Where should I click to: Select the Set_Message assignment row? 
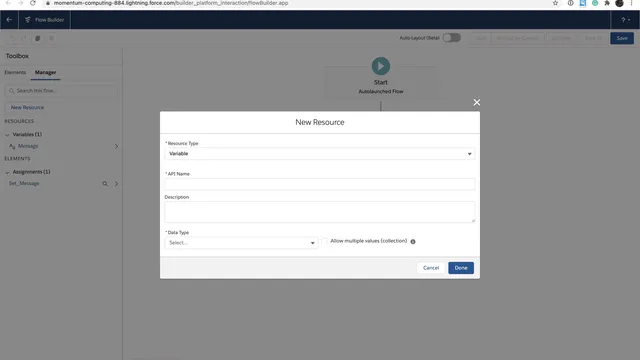[61, 184]
